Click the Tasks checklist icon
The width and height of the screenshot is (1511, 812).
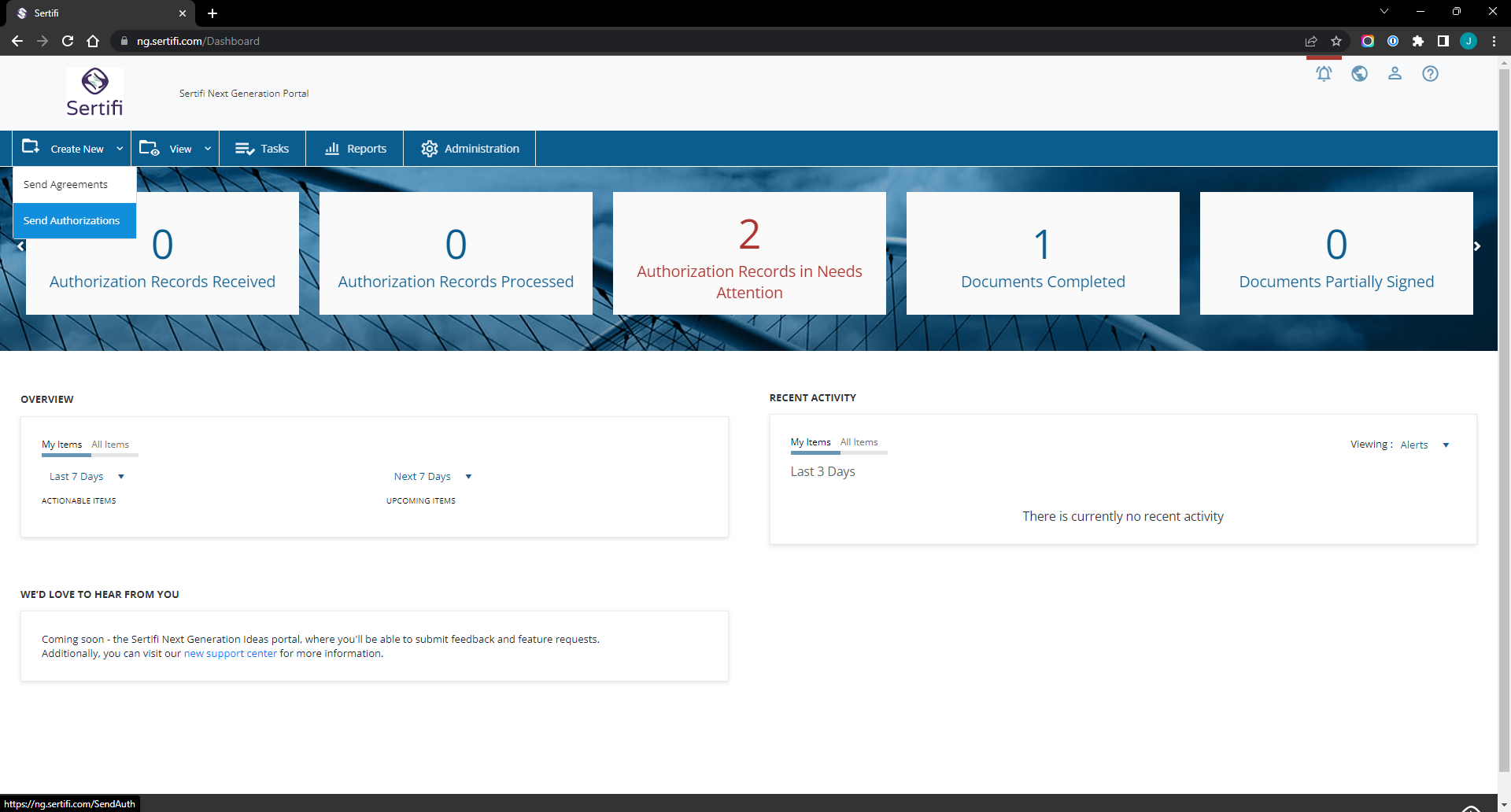click(245, 149)
